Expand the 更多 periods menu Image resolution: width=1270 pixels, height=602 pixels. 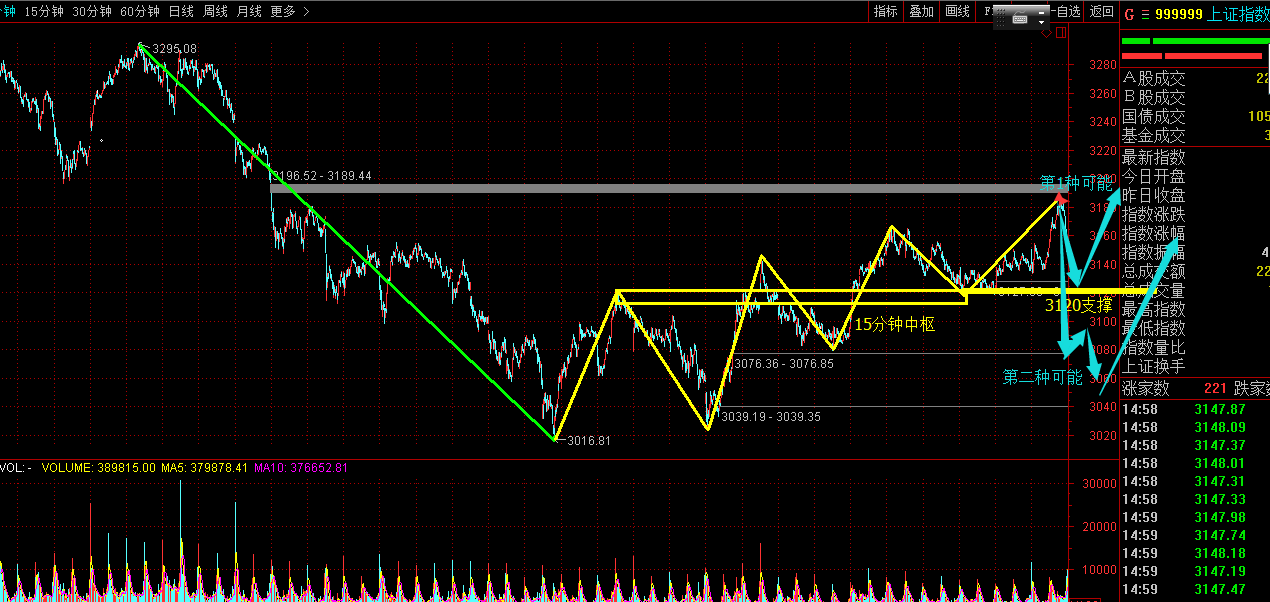pos(290,12)
